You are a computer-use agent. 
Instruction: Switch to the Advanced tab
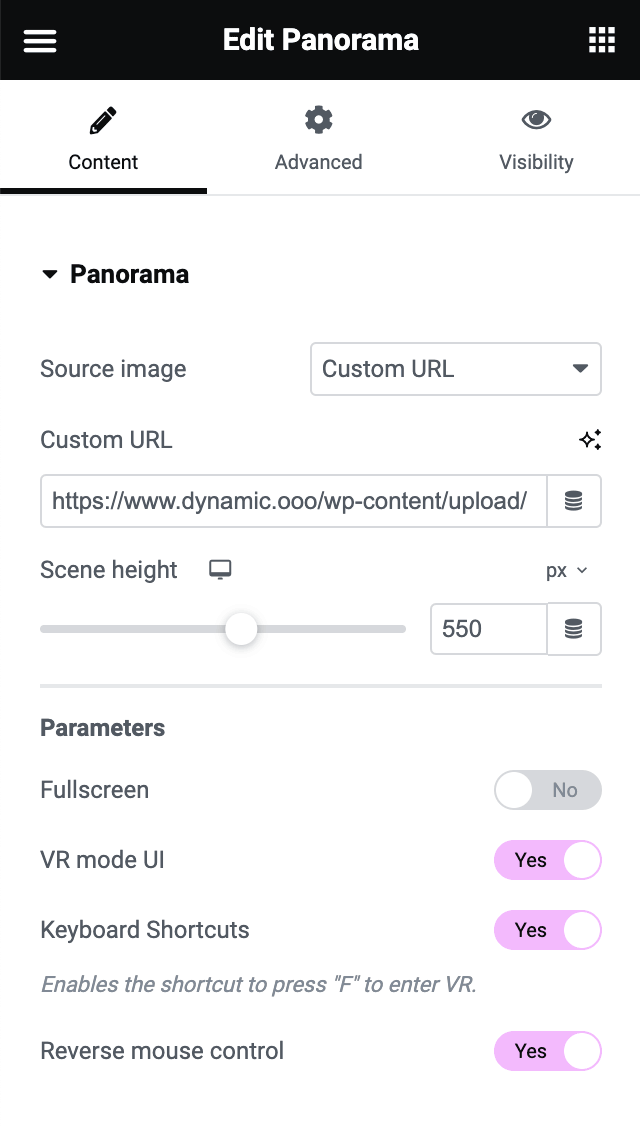point(318,138)
